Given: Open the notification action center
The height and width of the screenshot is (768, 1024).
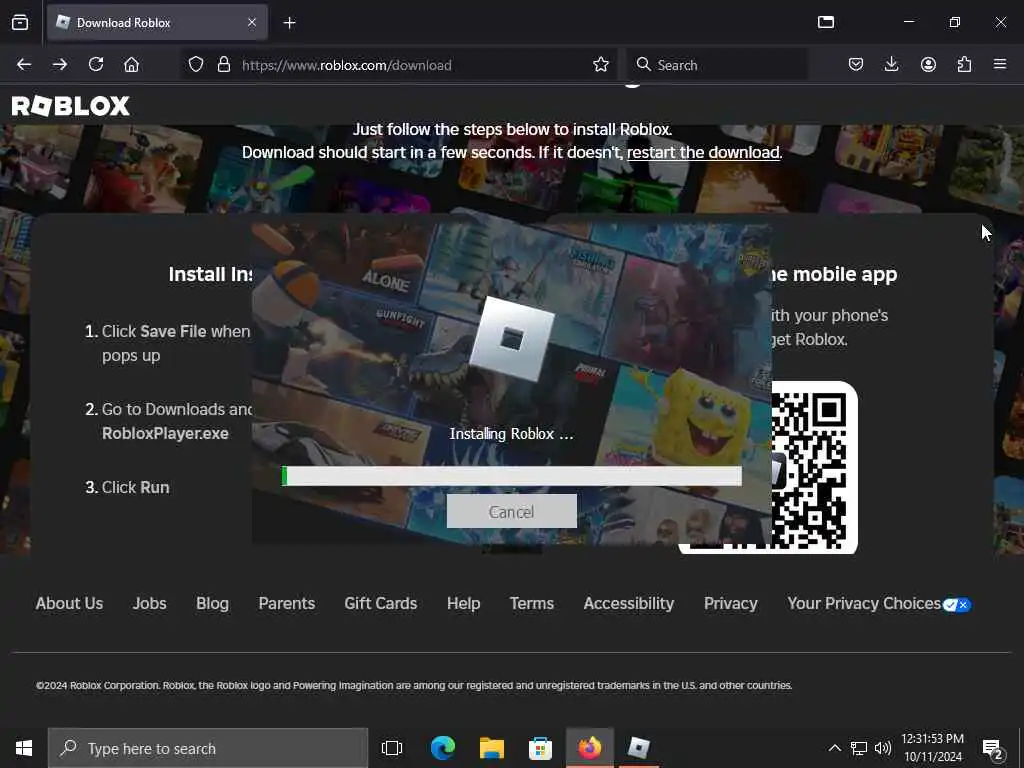Looking at the screenshot, I should coord(993,748).
